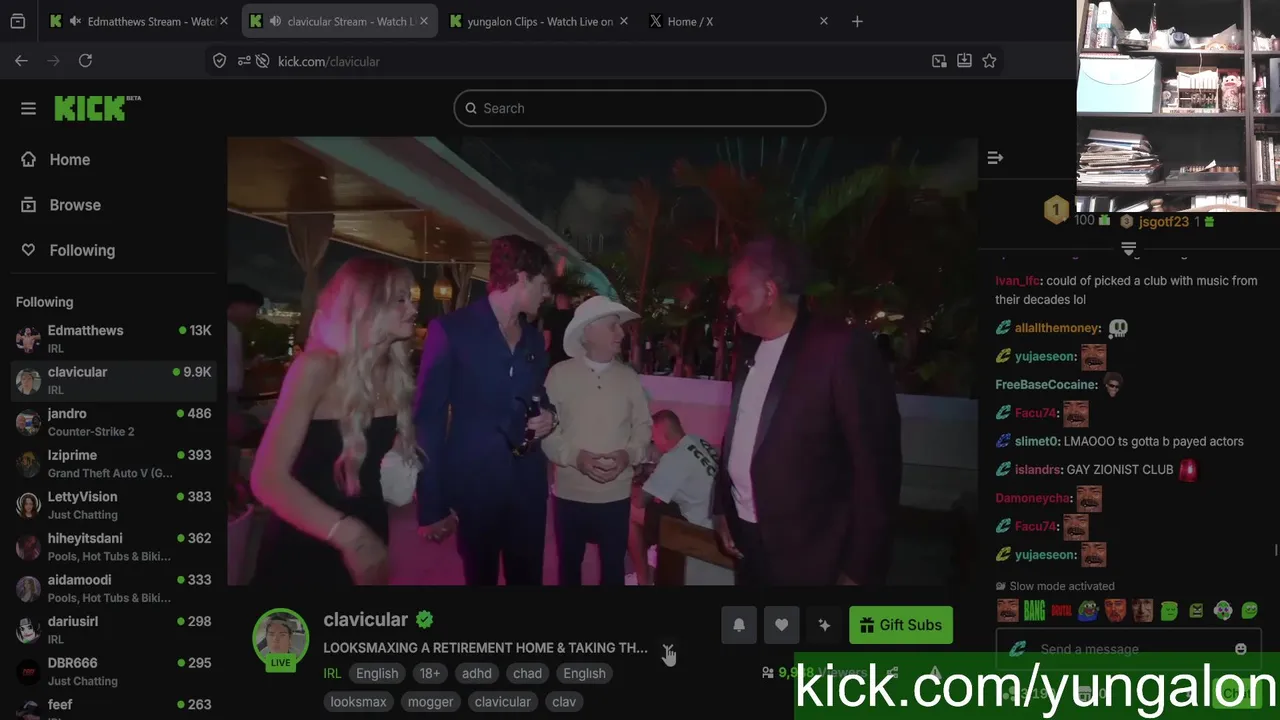
Task: Click the Pepe frog emote after BRUTAL
Action: [x=1088, y=610]
